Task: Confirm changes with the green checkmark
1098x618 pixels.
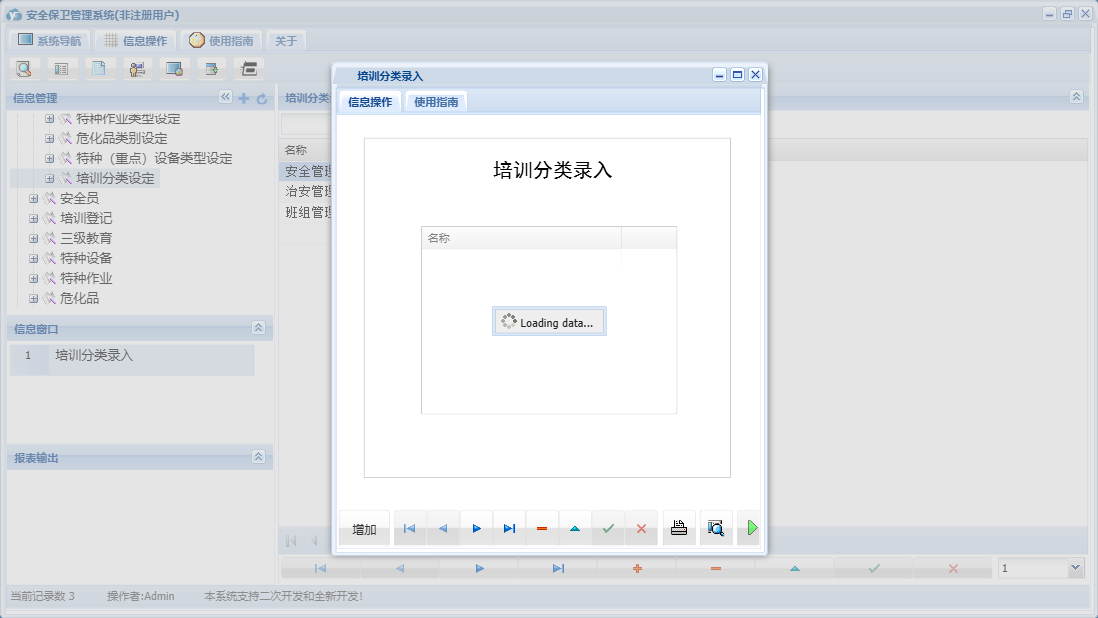Action: coord(608,527)
